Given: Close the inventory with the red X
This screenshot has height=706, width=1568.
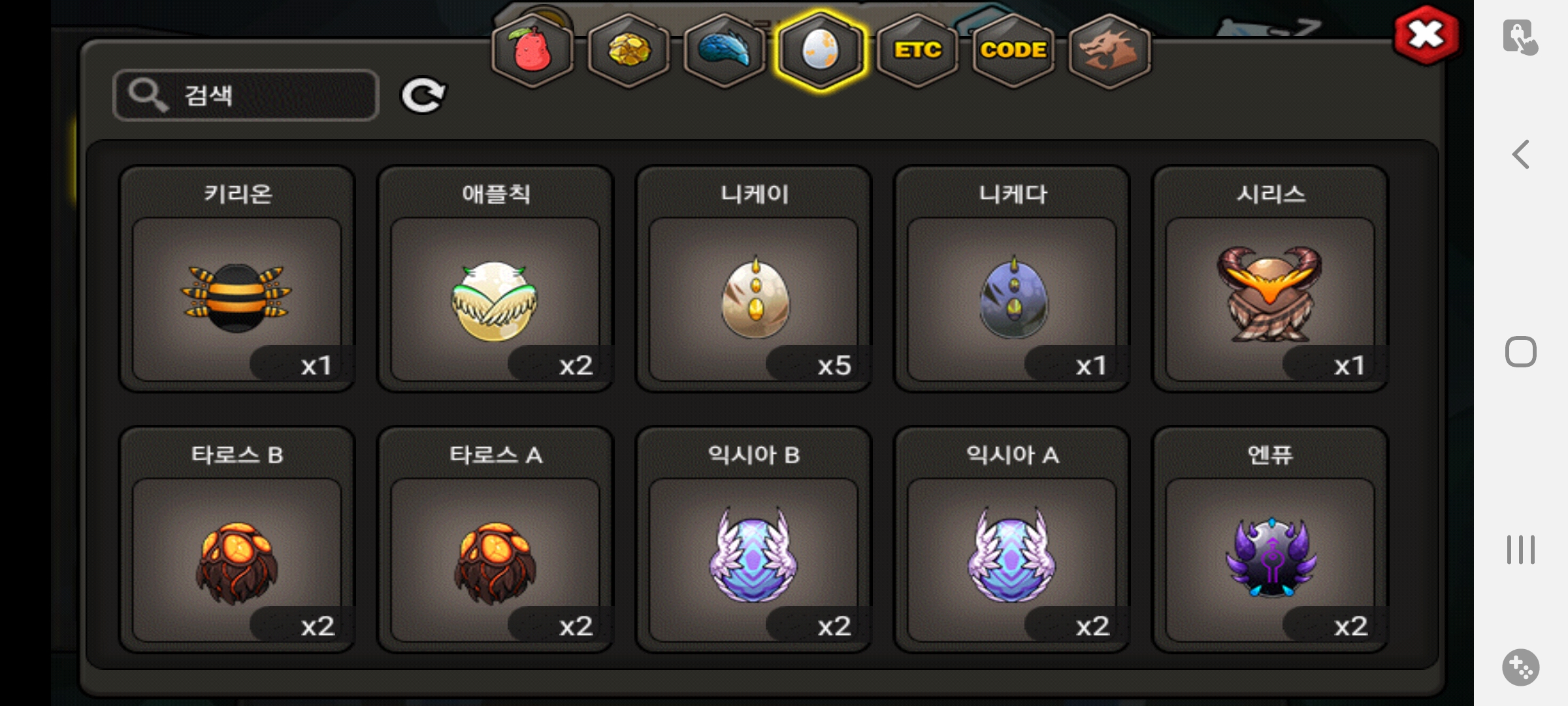Looking at the screenshot, I should [1426, 35].
